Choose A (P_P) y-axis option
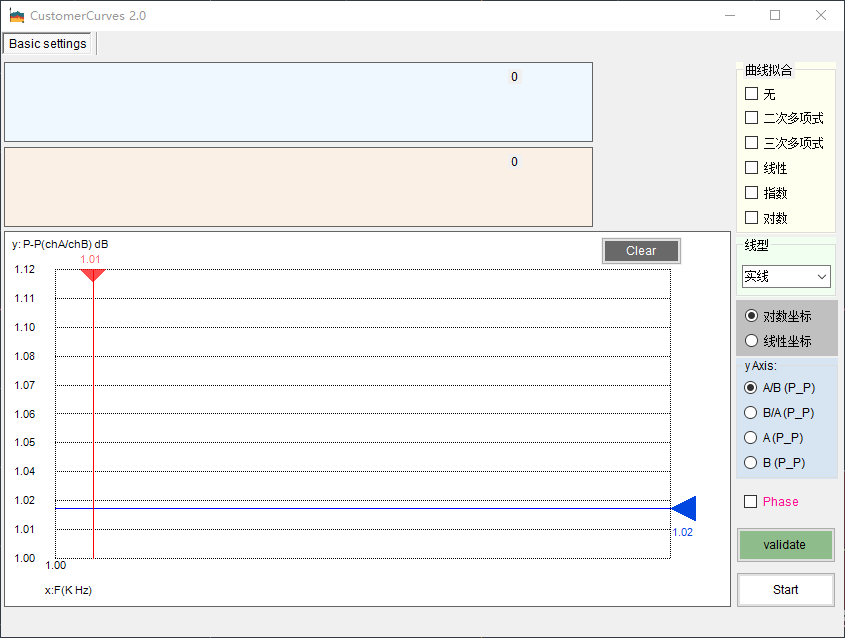Screen dimensions: 845x638 click(x=750, y=438)
